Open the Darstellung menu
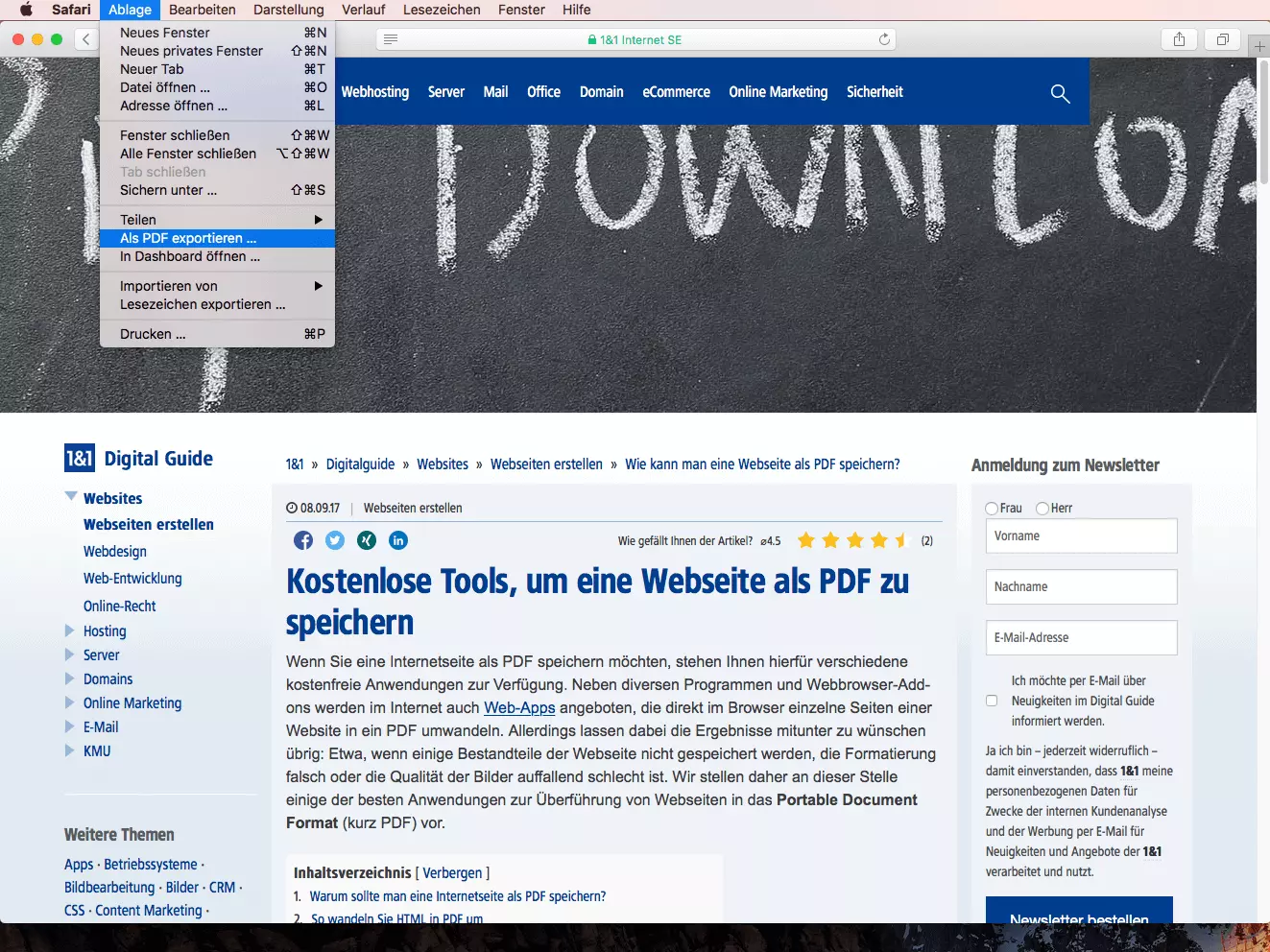 [289, 10]
